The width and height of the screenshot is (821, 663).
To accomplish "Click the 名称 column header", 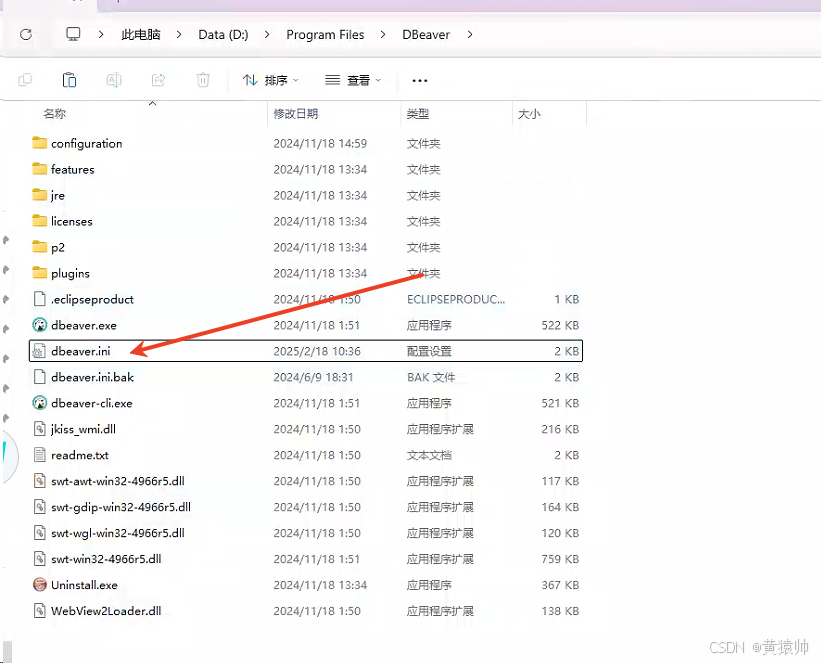I will [54, 114].
